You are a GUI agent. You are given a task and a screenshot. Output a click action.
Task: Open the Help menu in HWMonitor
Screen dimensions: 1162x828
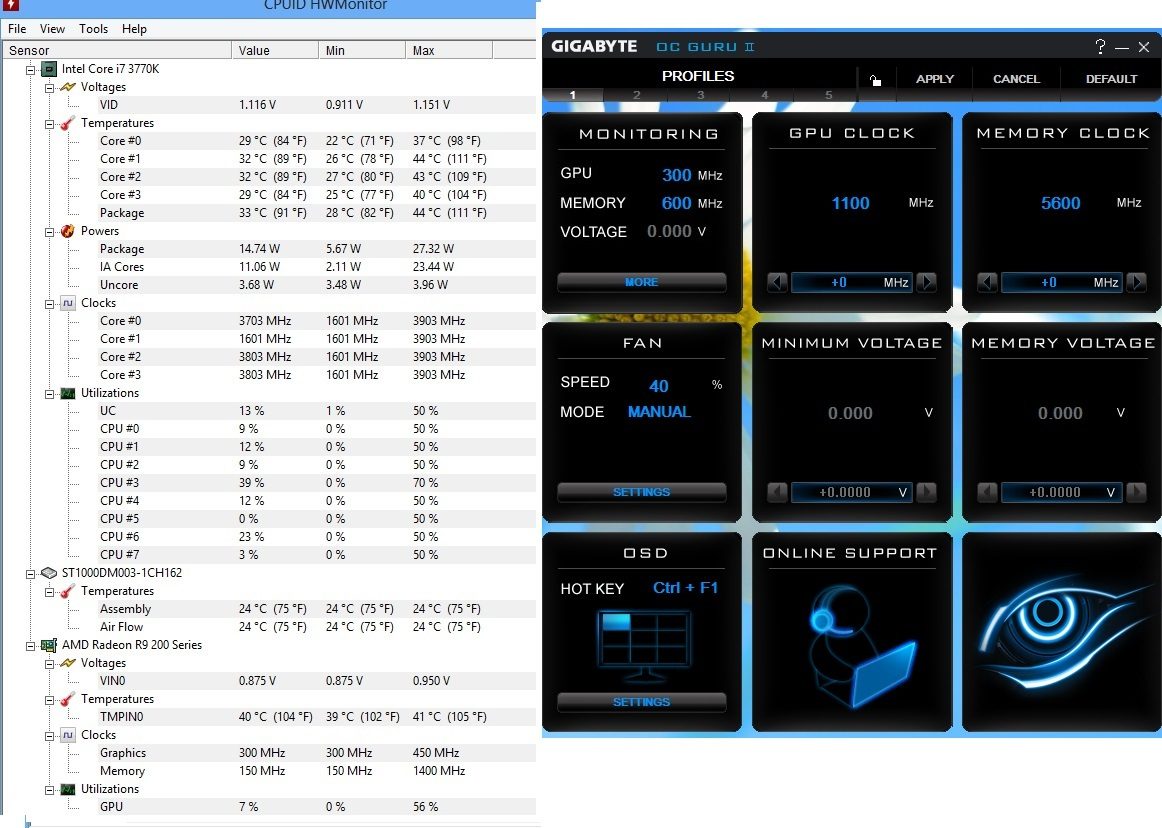(x=134, y=29)
